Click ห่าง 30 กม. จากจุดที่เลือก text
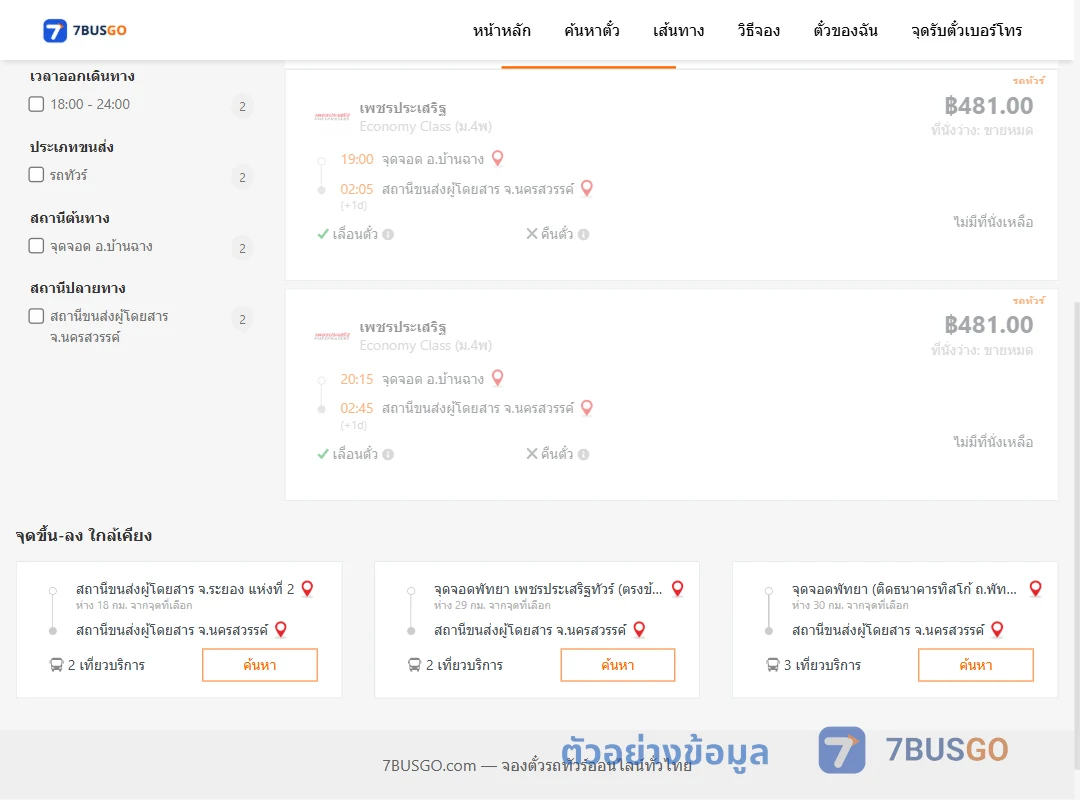This screenshot has height=800, width=1080. coord(850,606)
